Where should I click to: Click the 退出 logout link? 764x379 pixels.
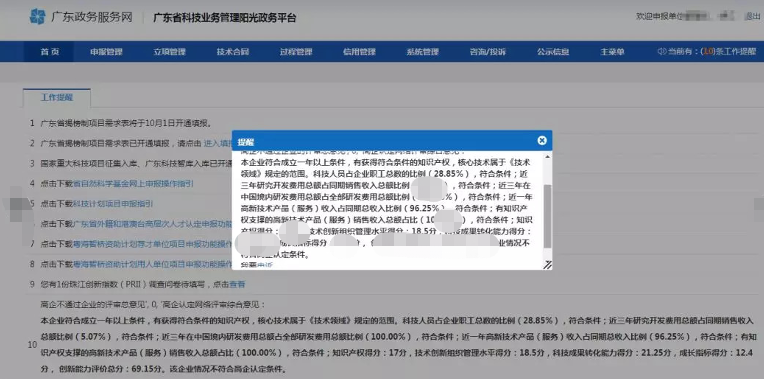click(752, 17)
